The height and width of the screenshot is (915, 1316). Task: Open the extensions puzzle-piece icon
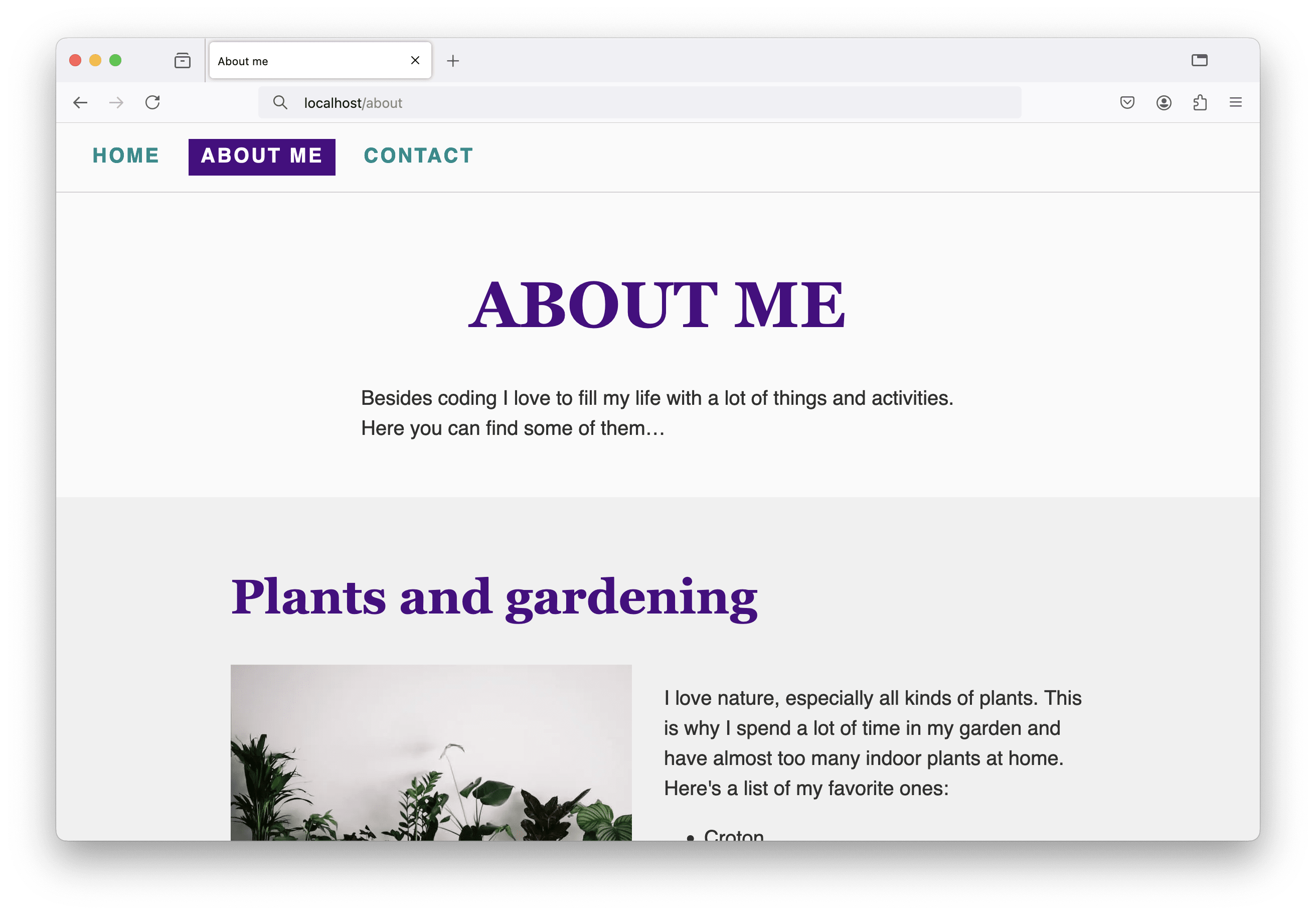1200,102
